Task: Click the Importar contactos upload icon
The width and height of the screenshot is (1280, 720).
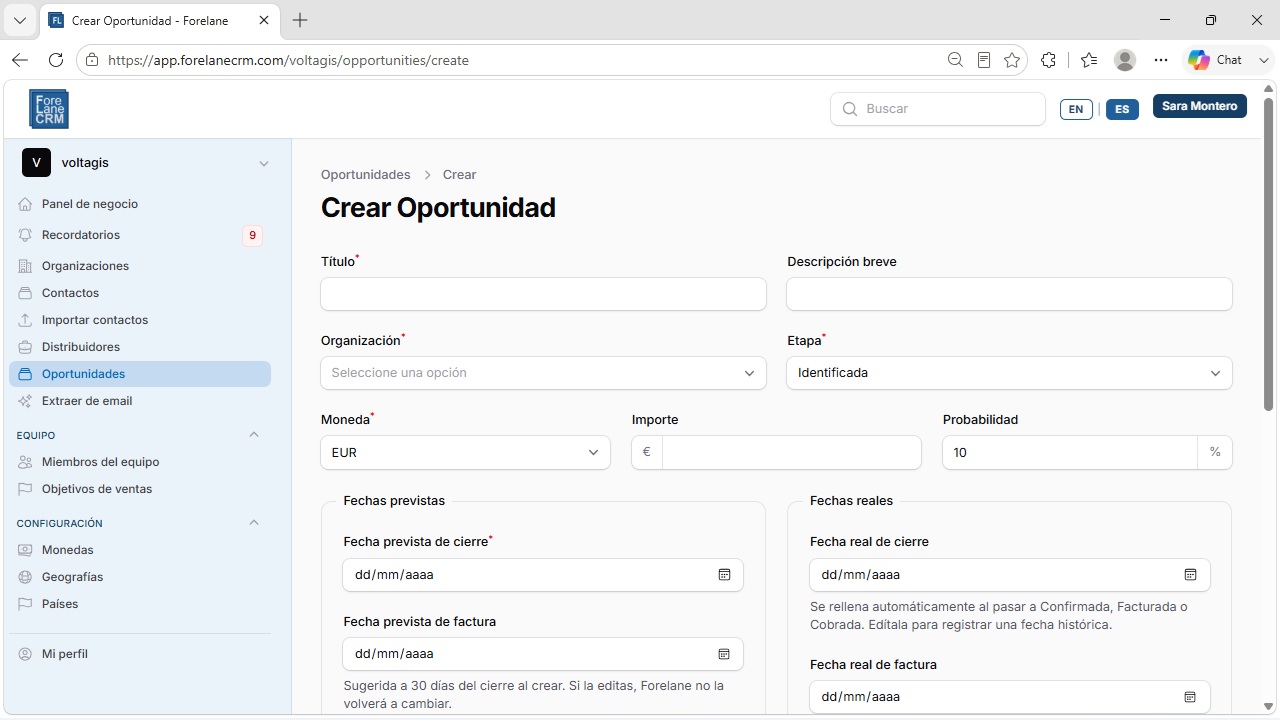Action: point(25,320)
